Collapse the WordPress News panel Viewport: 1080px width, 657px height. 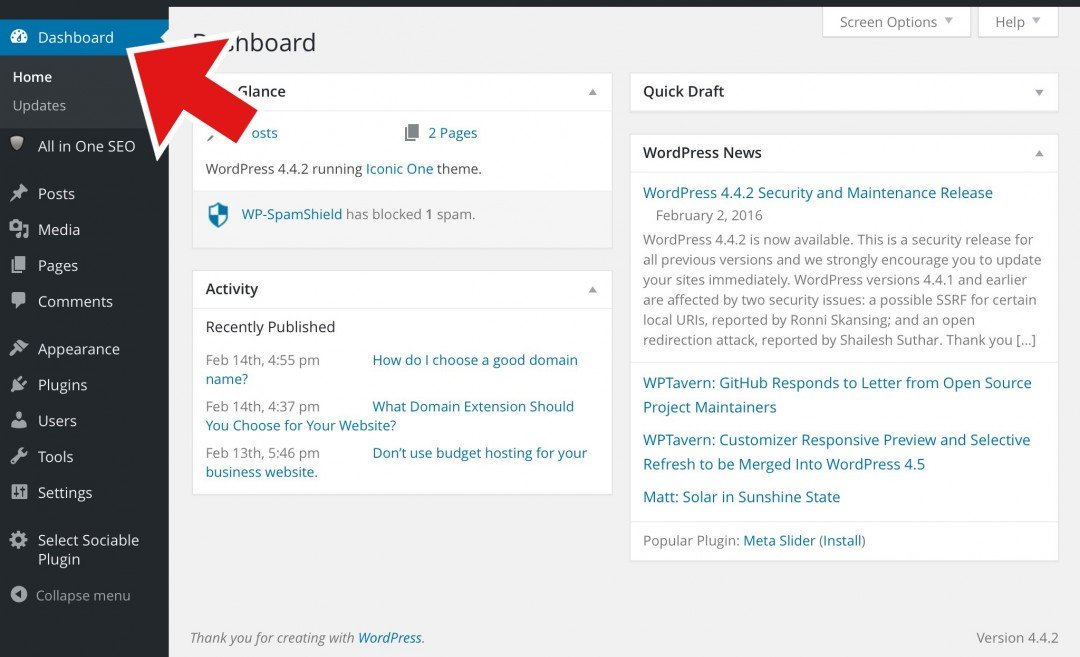tap(1039, 153)
